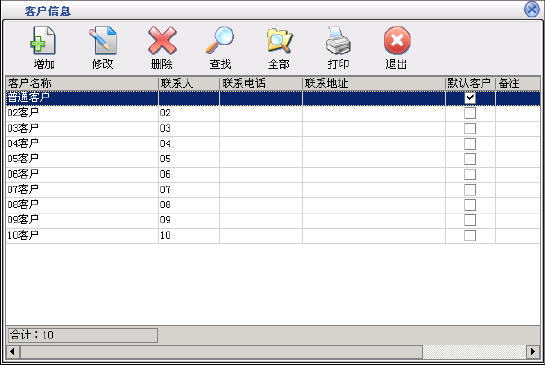Click the 联系电话 column header

tap(261, 83)
